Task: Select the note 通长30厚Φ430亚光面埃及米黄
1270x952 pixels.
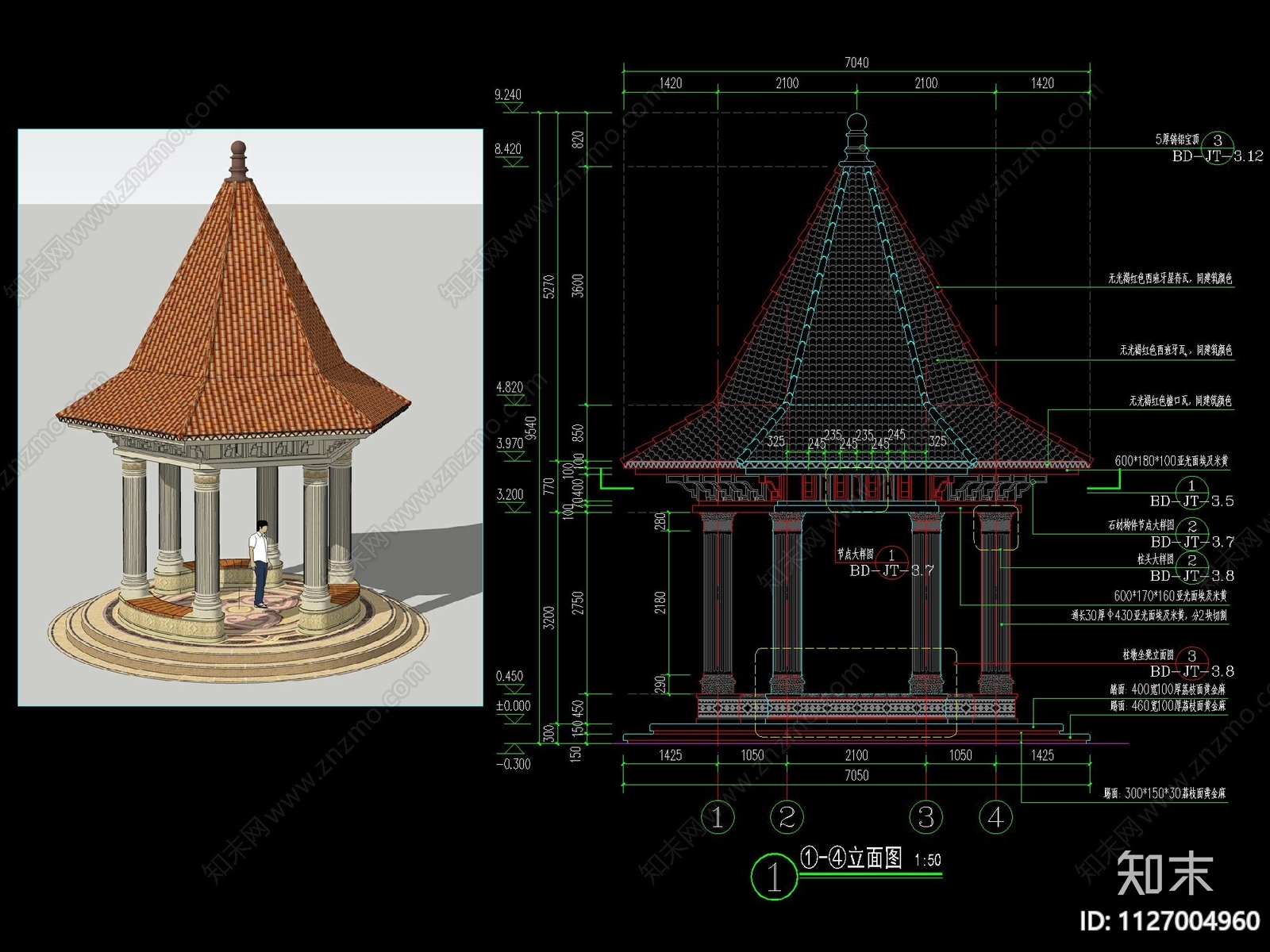Action: point(1149,616)
